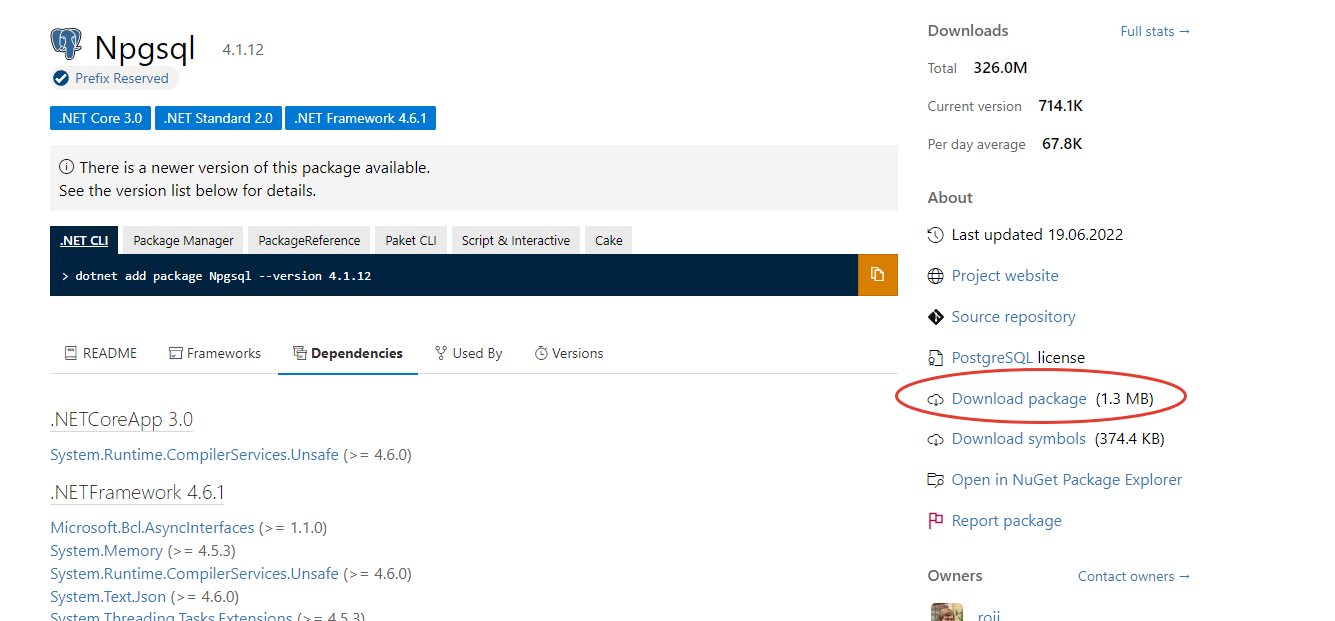Open the README tab
Screen dimensions: 1335x621
[x=100, y=353]
